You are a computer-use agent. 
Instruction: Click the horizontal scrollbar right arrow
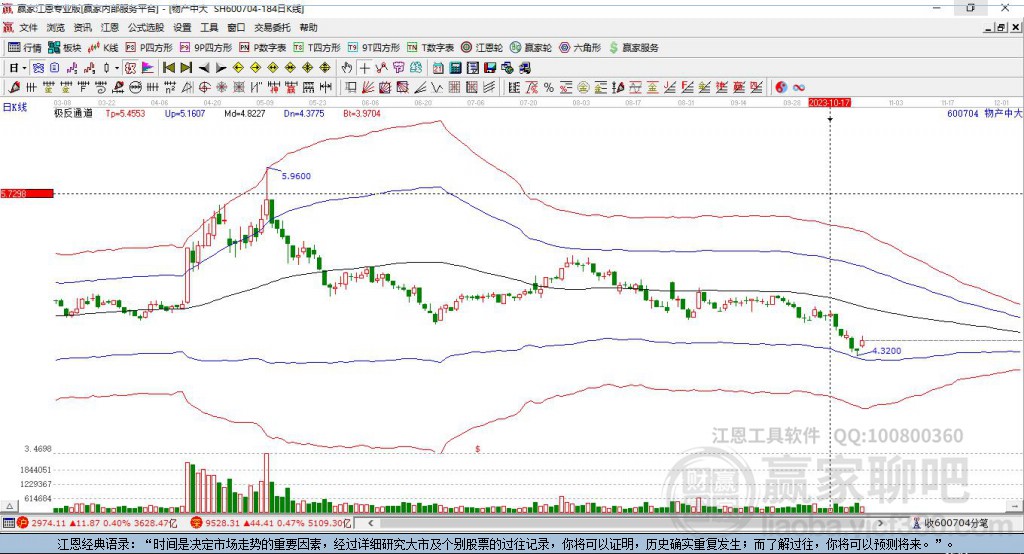(x=880, y=523)
